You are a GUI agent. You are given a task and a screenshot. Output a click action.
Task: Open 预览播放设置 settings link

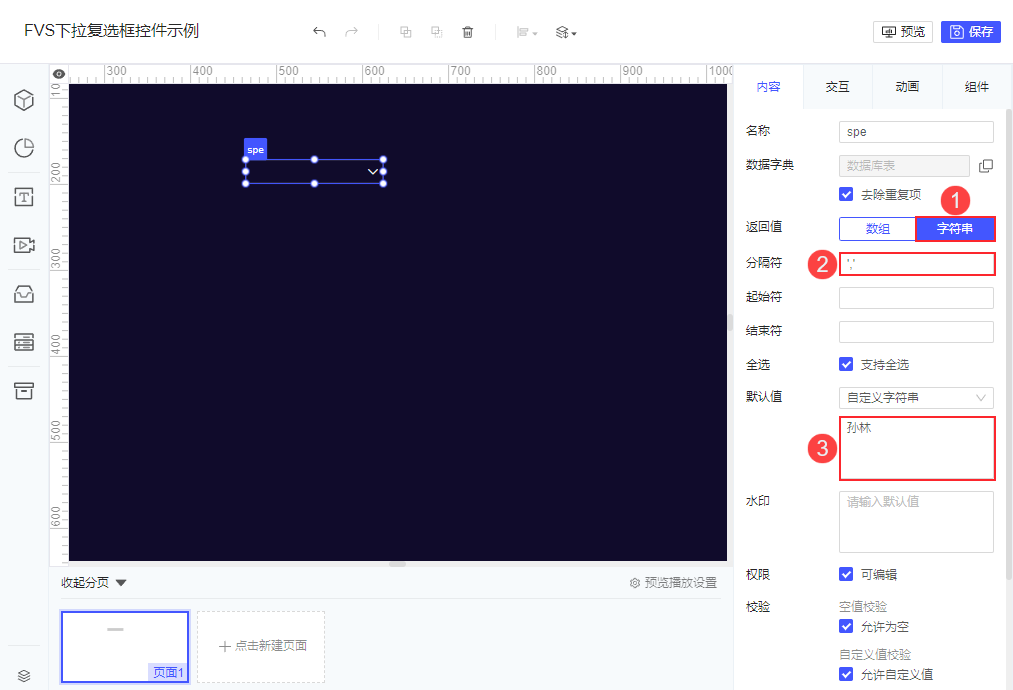pyautogui.click(x=673, y=583)
